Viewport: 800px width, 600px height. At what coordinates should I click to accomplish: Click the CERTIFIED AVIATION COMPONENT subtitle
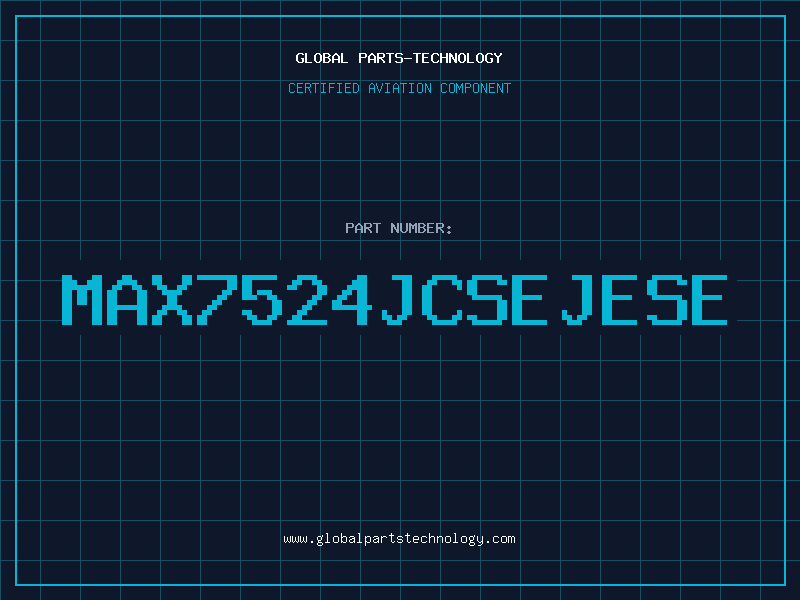coord(399,88)
